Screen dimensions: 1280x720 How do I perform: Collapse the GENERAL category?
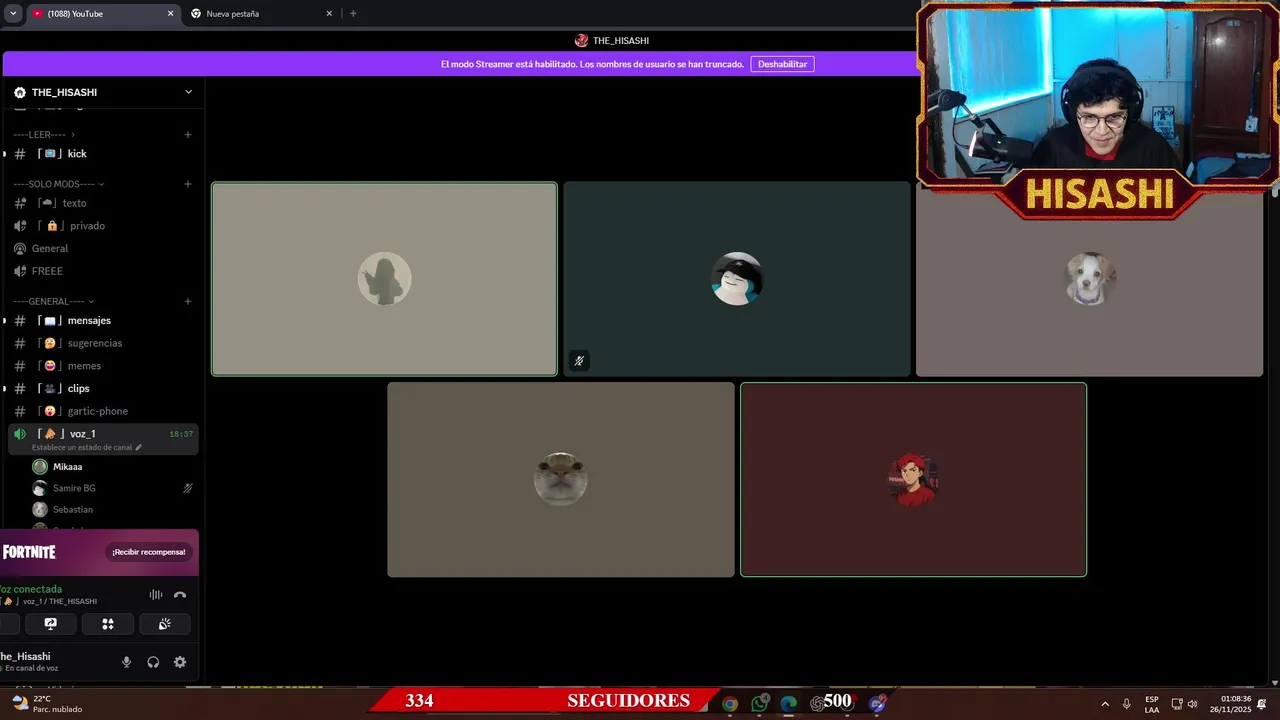tap(54, 301)
